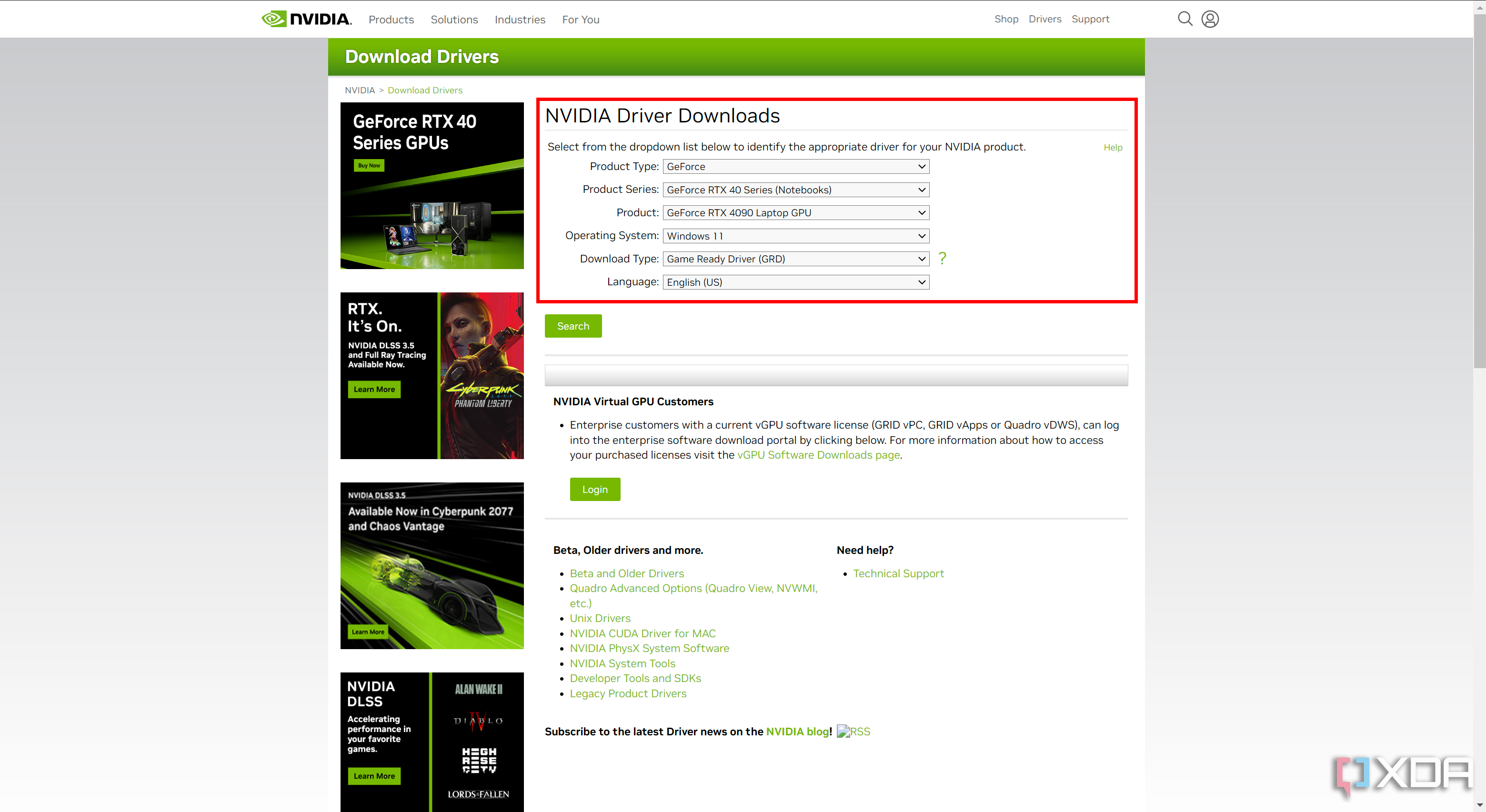This screenshot has height=812, width=1486.
Task: Open the Language dropdown
Action: point(795,282)
